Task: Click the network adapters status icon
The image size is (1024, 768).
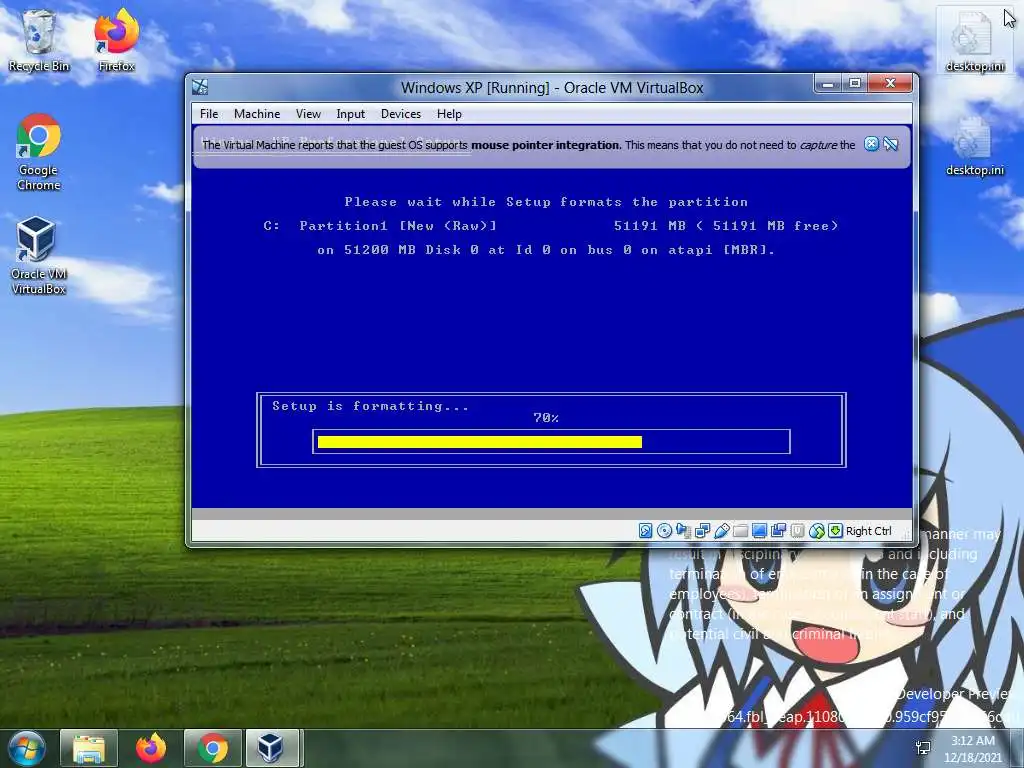Action: tap(702, 531)
